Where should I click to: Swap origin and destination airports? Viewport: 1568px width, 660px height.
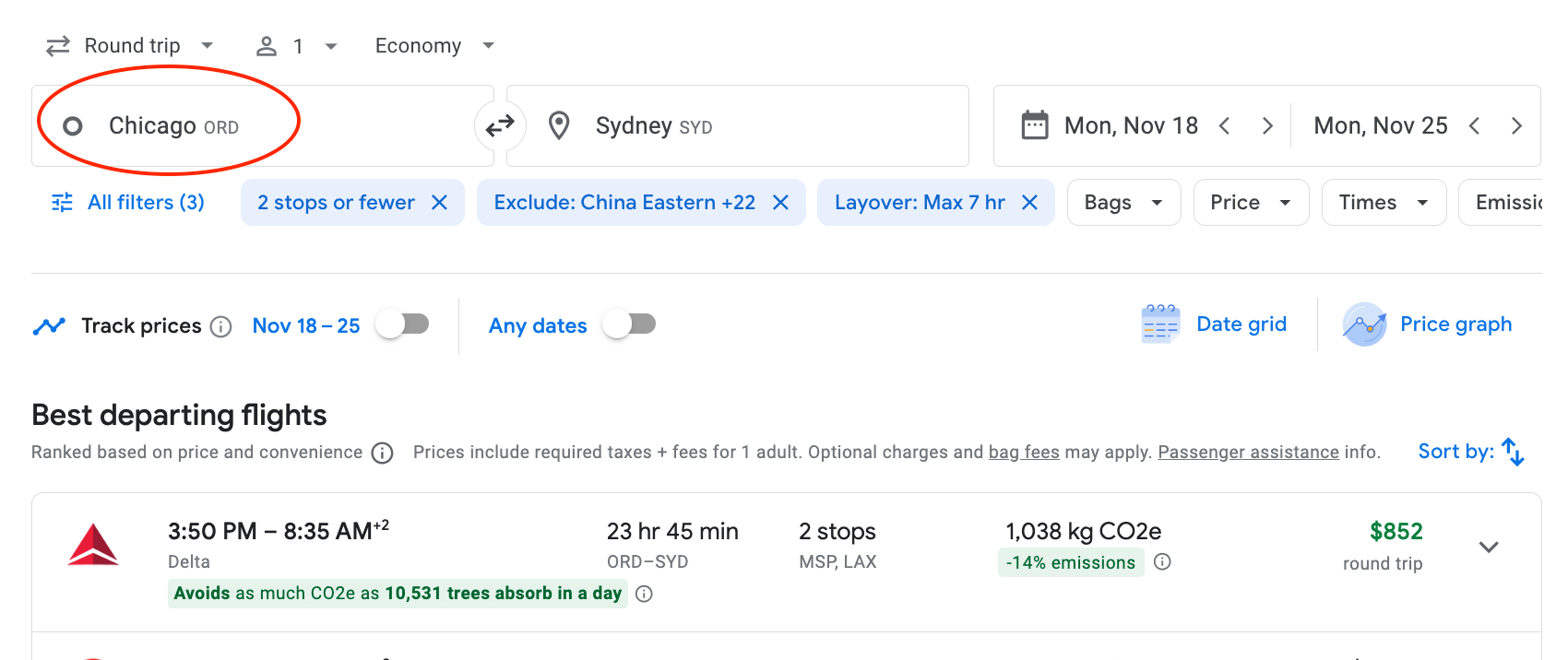pyautogui.click(x=500, y=125)
